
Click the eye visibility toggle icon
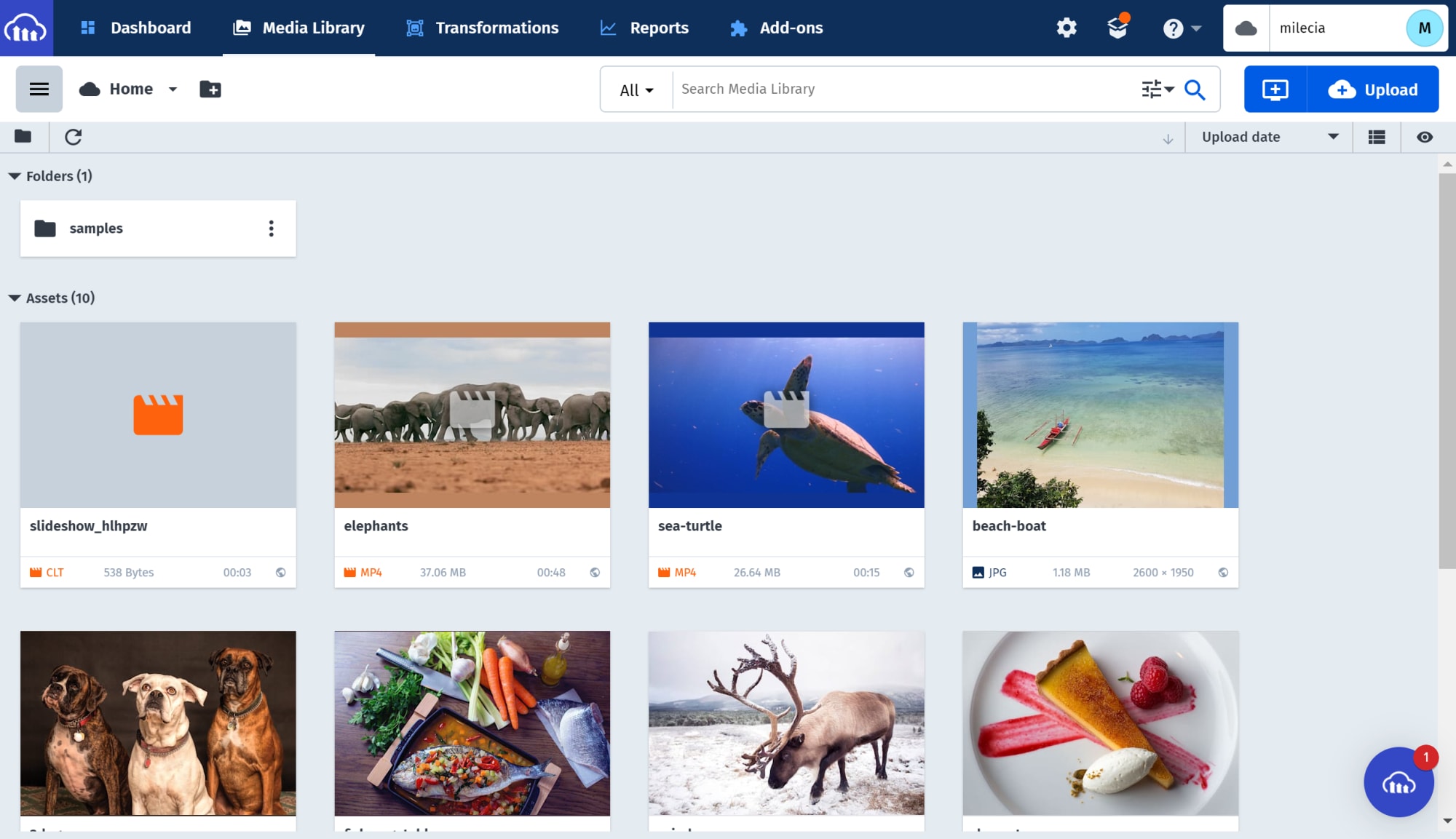[1424, 136]
